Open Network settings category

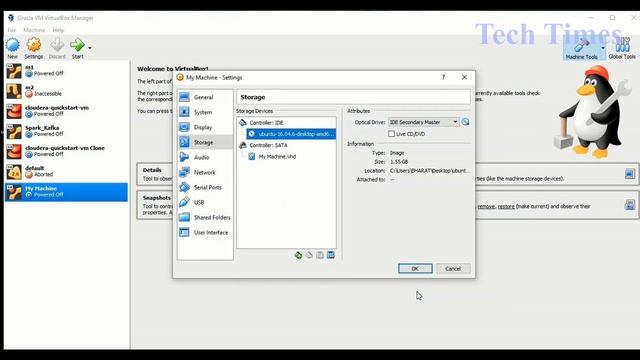(205, 172)
